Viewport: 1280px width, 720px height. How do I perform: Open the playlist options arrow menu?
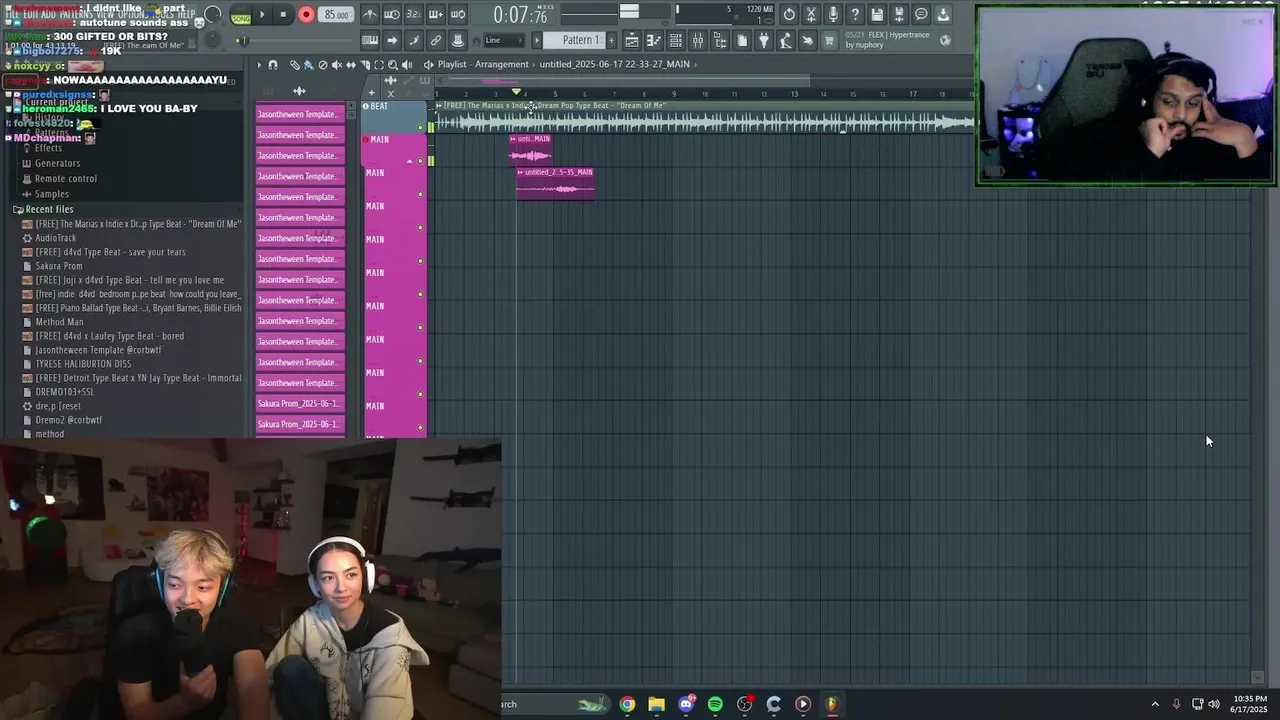coord(259,65)
